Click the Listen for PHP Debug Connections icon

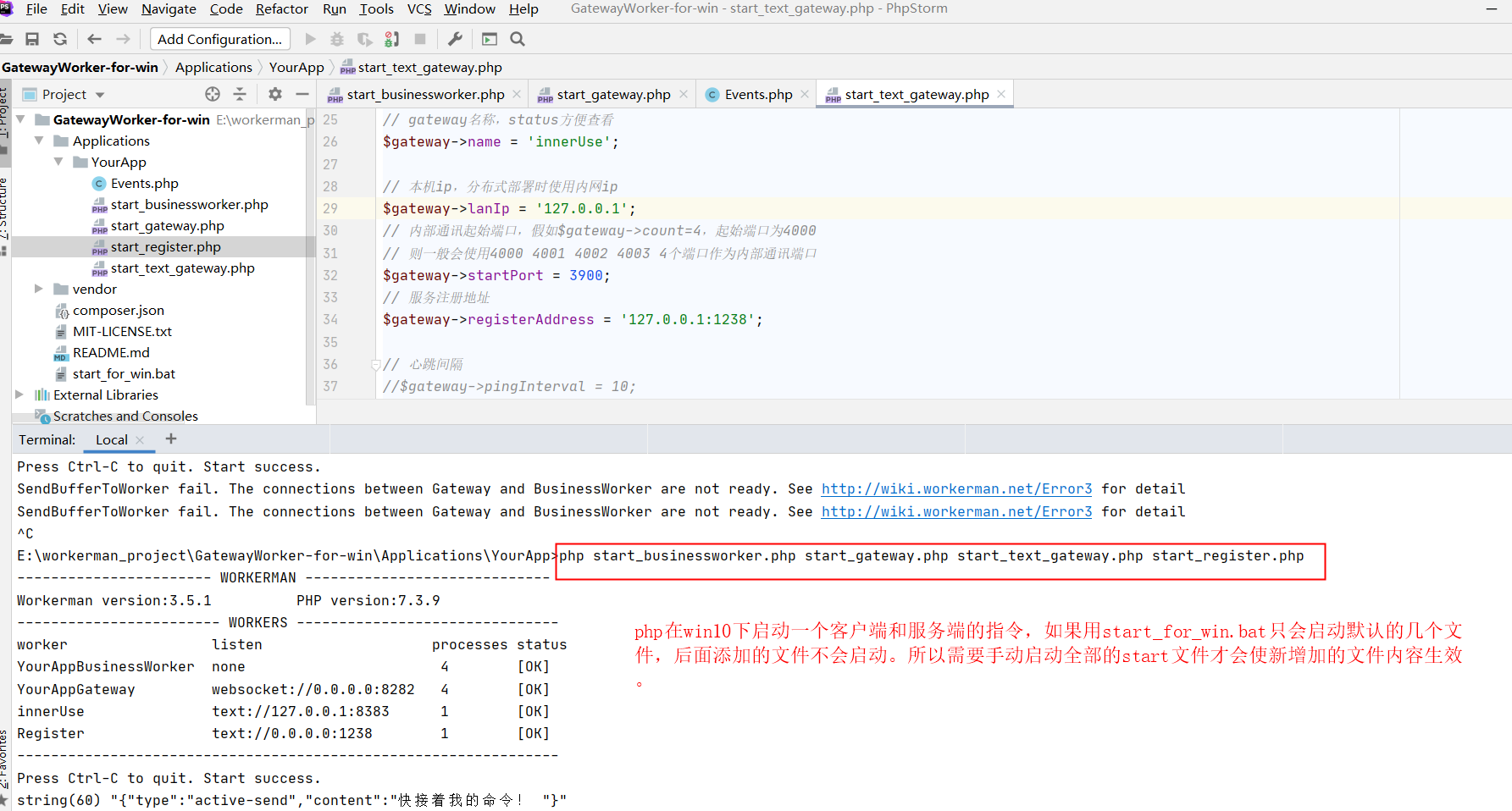click(391, 39)
